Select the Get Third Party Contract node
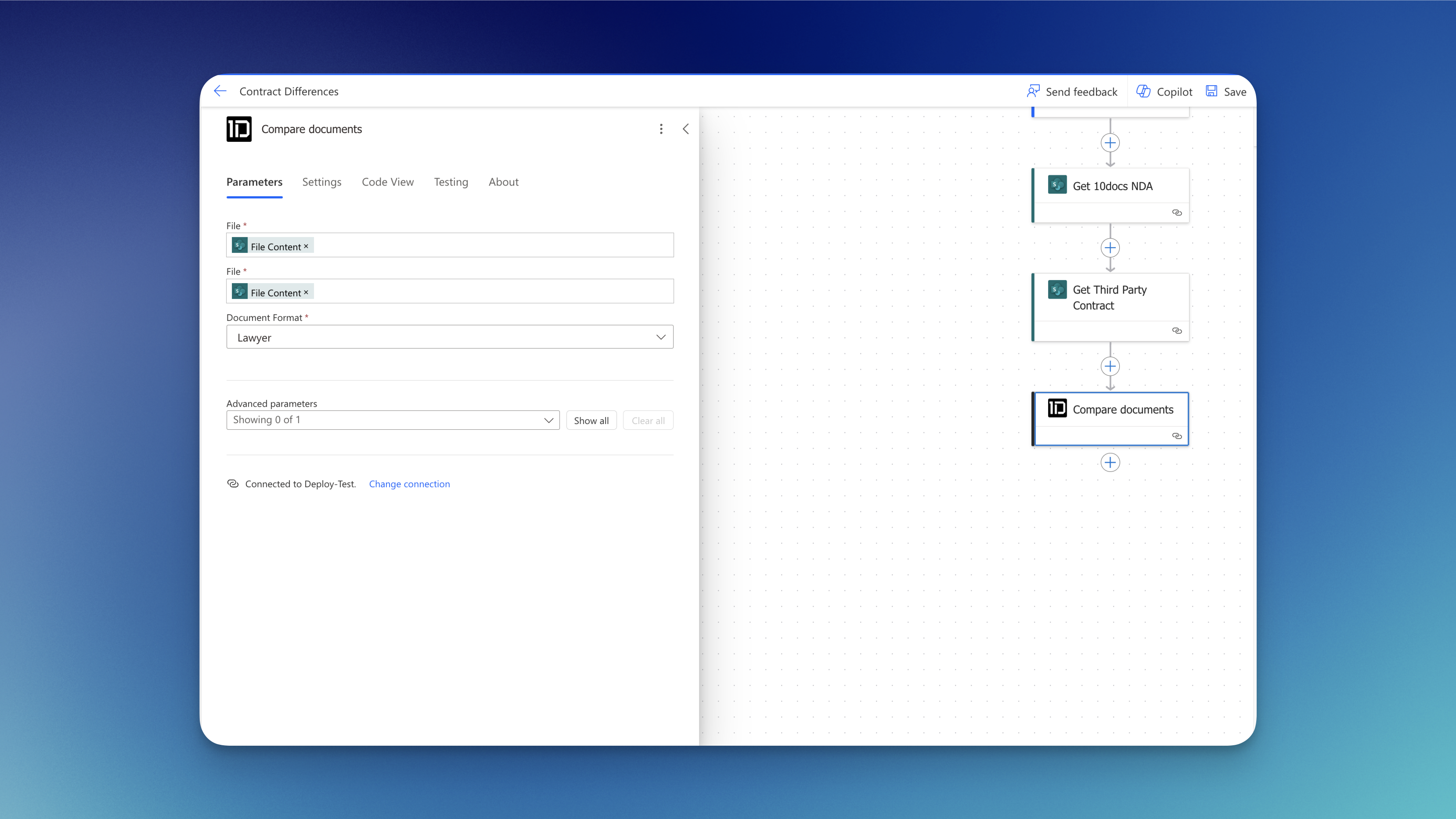The width and height of the screenshot is (1456, 819). pyautogui.click(x=1110, y=298)
